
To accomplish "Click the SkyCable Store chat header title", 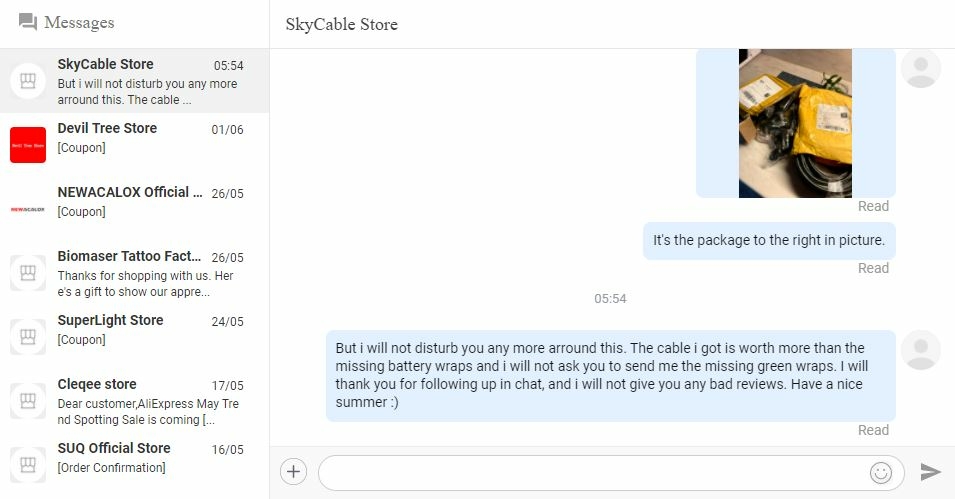I will pyautogui.click(x=342, y=24).
